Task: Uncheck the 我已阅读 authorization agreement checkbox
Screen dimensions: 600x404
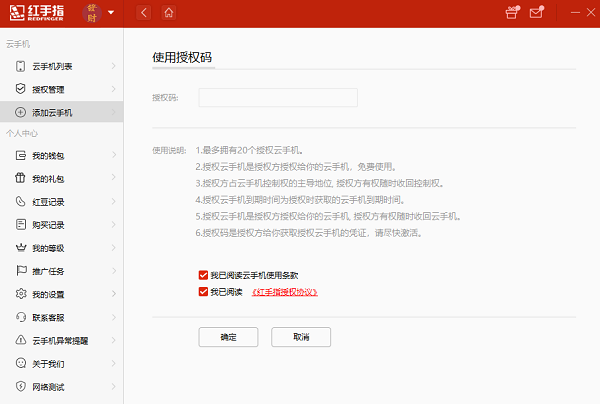Action: coord(203,292)
